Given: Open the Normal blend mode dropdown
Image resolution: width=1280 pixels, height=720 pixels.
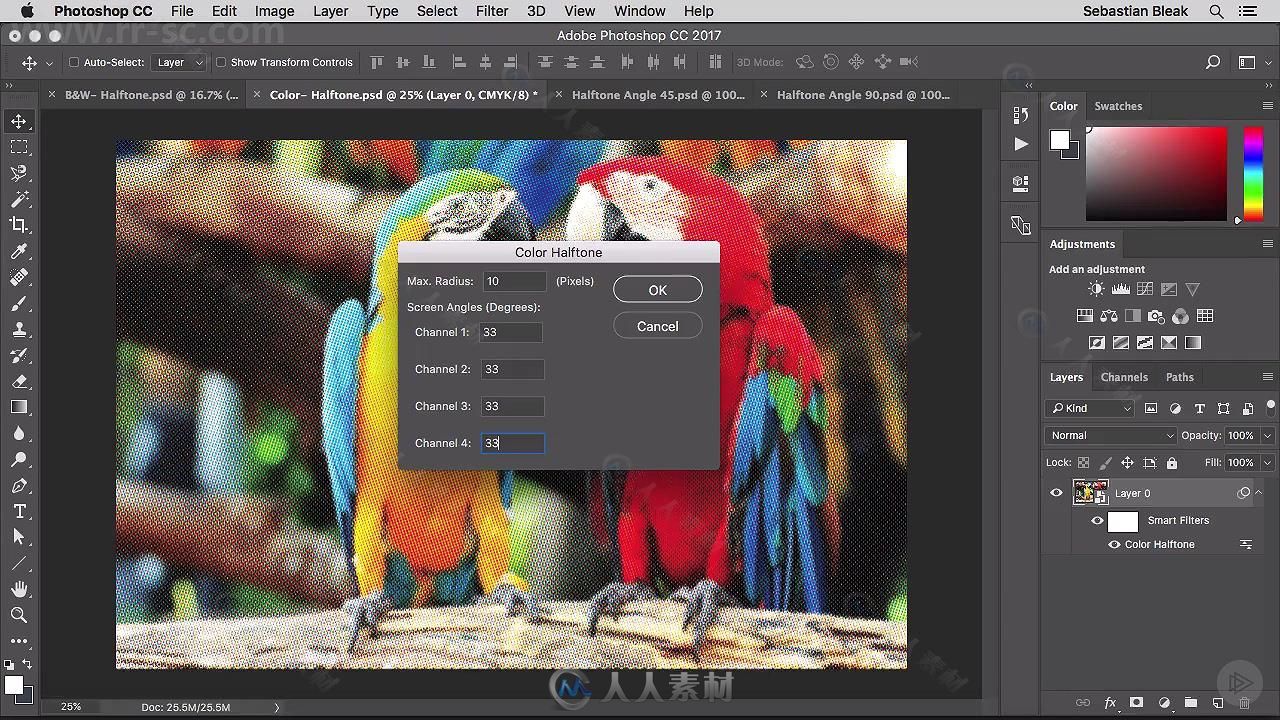Looking at the screenshot, I should (1111, 435).
